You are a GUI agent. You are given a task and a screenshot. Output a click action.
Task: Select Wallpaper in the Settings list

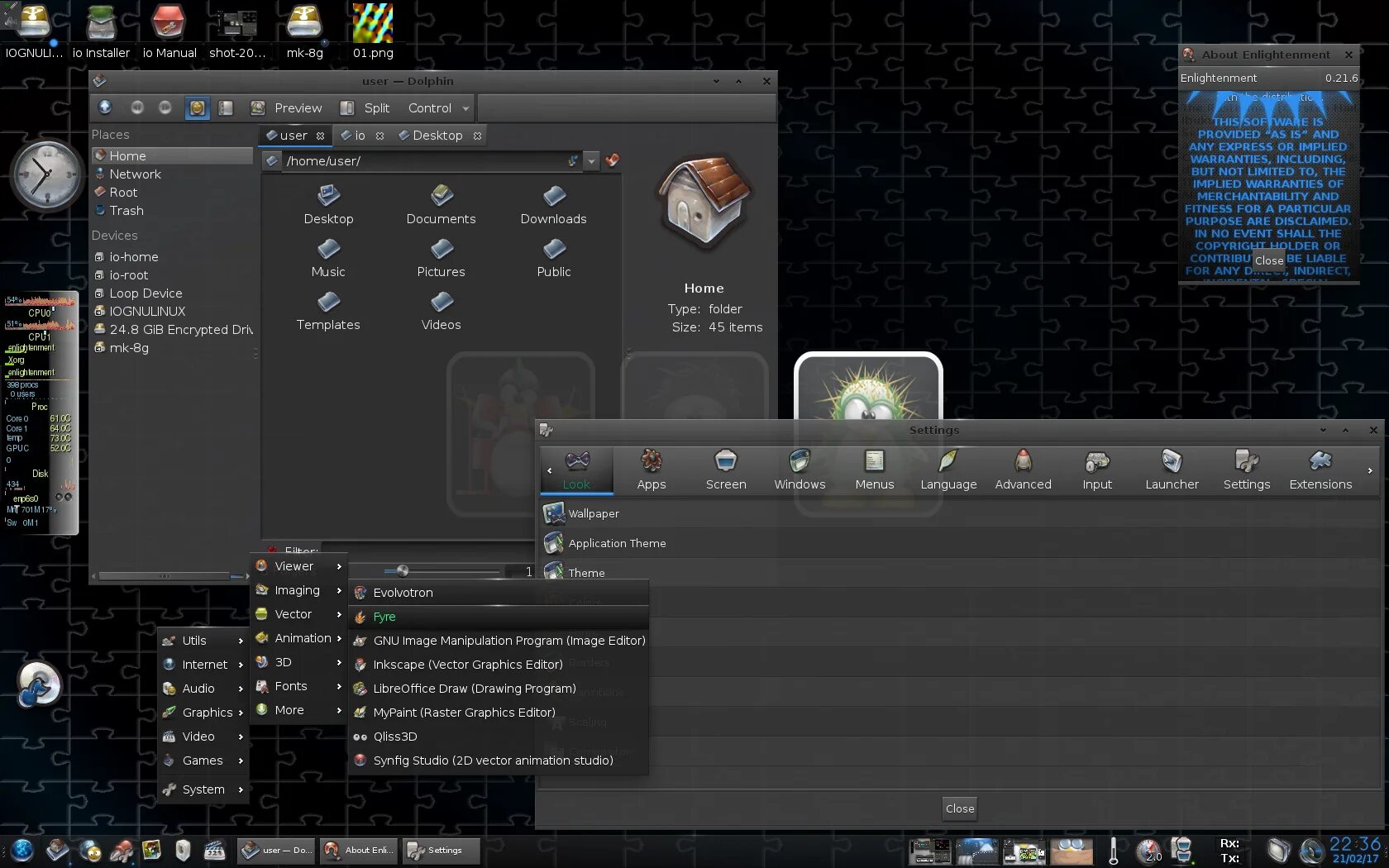coord(959,513)
